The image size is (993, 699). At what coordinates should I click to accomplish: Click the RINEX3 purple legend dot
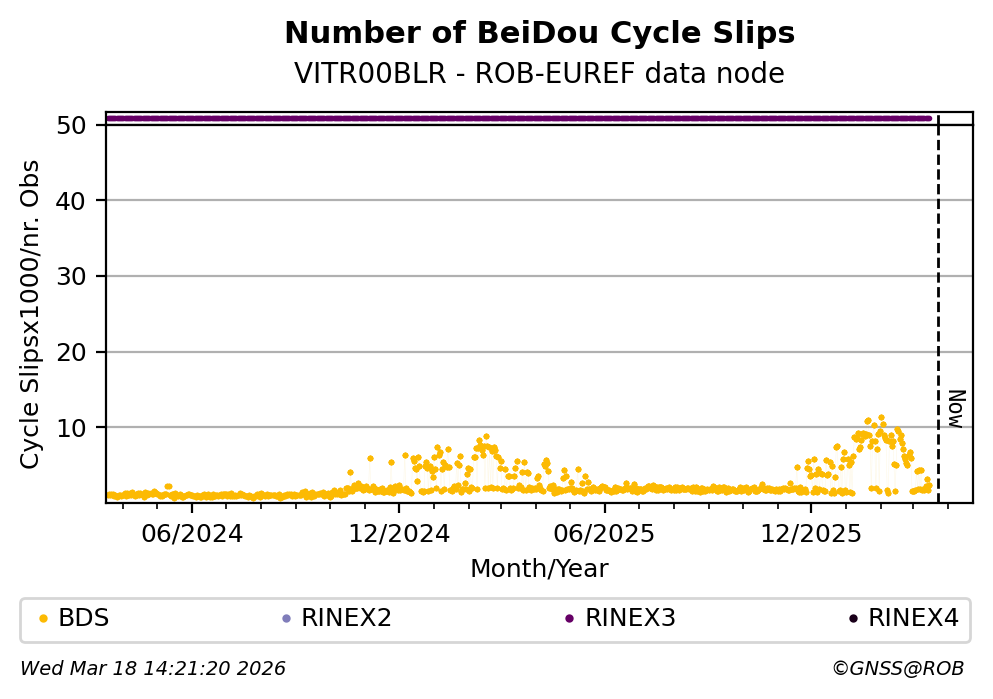click(x=569, y=619)
